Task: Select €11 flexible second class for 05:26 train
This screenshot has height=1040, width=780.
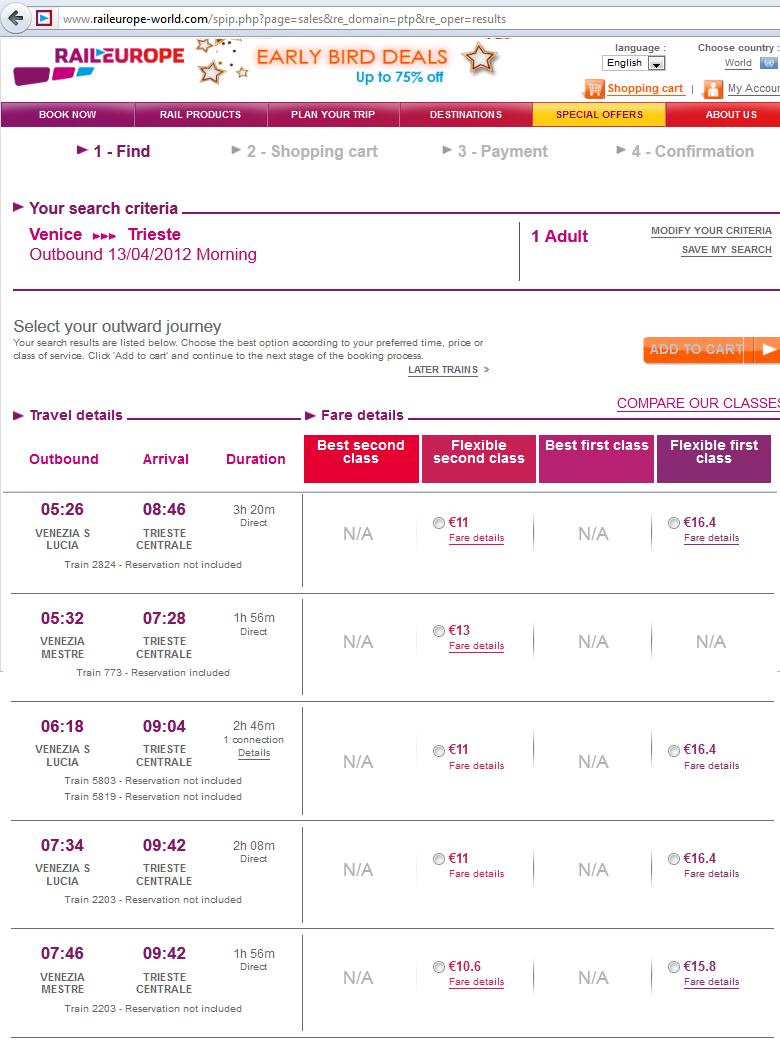Action: (439, 523)
